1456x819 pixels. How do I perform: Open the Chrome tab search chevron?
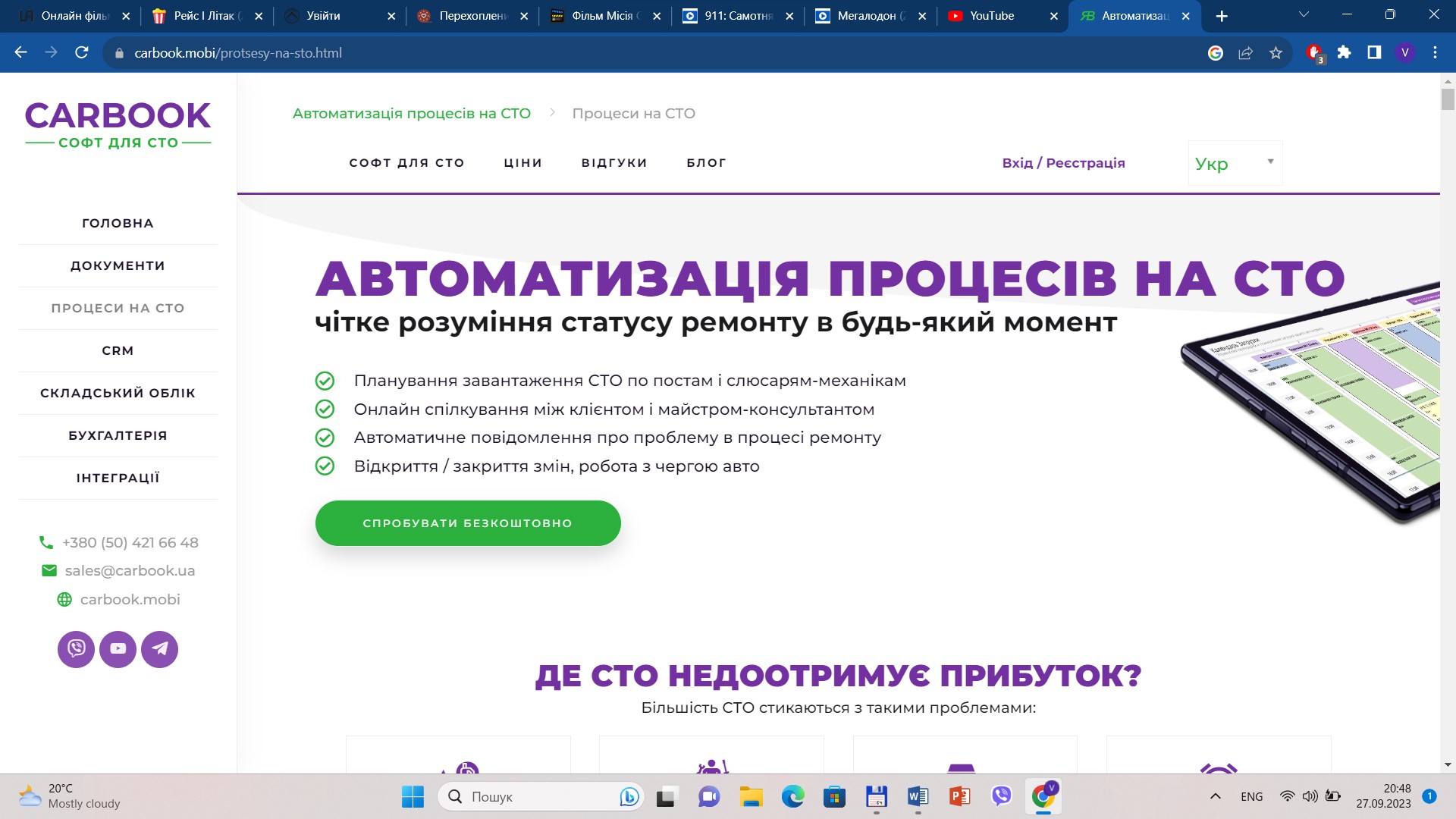[1304, 15]
